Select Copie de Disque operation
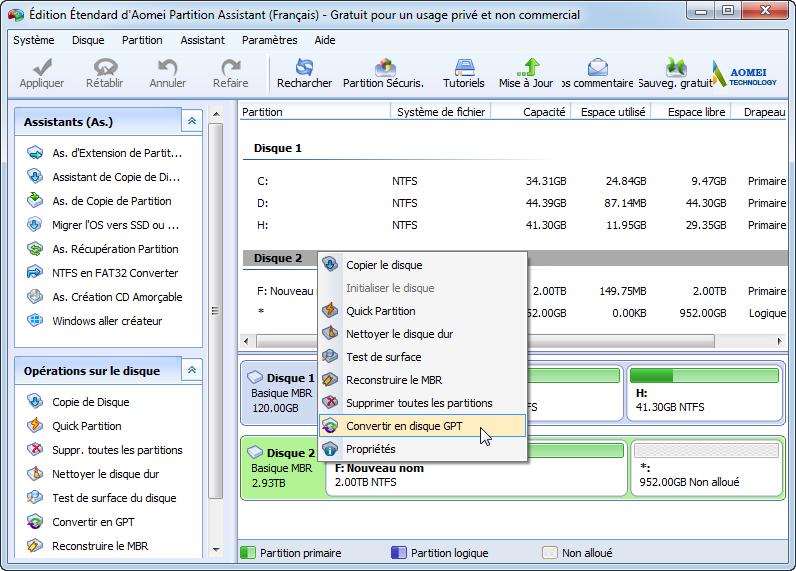Screen dimensions: 796x571 point(78,402)
